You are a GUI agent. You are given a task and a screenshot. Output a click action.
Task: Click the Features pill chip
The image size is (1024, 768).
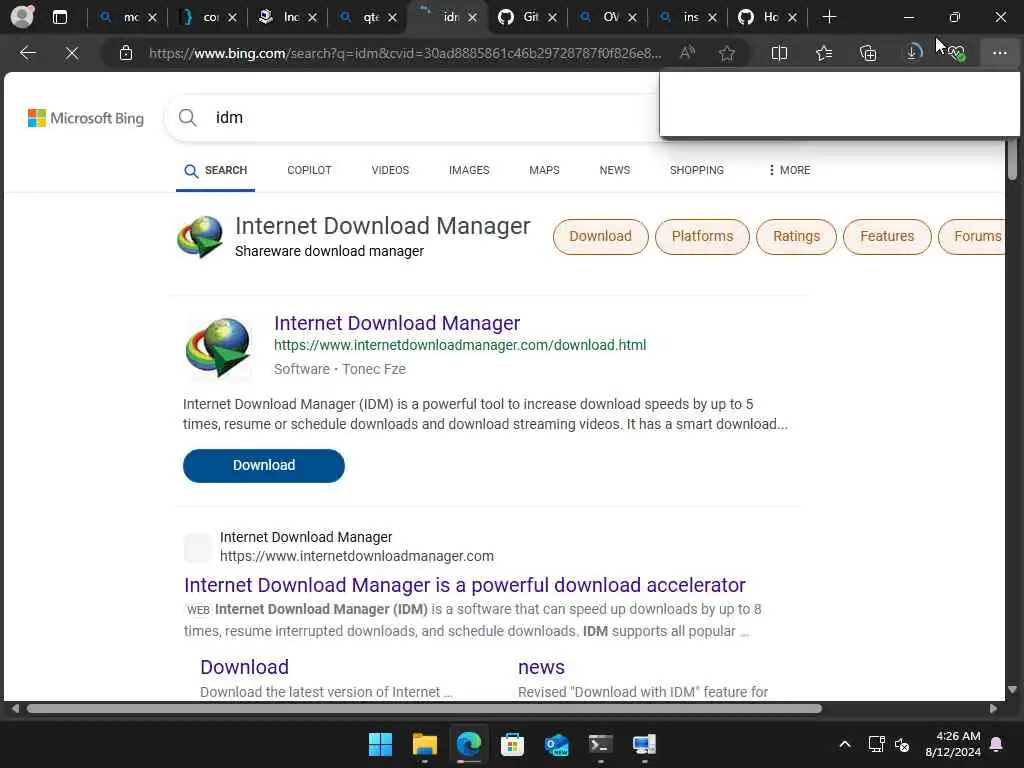coord(887,236)
